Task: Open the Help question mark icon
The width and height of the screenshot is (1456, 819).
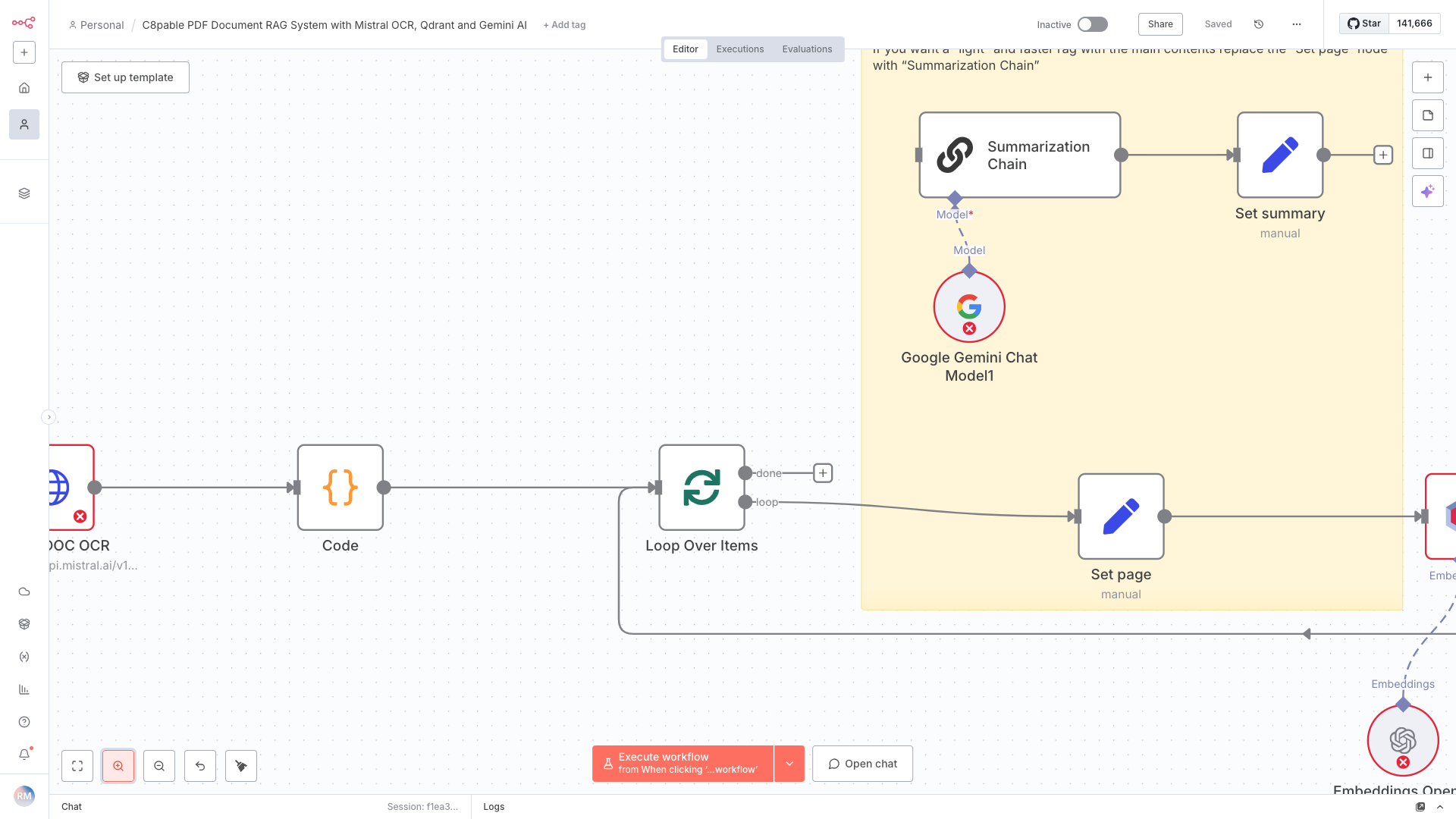Action: pyautogui.click(x=24, y=722)
